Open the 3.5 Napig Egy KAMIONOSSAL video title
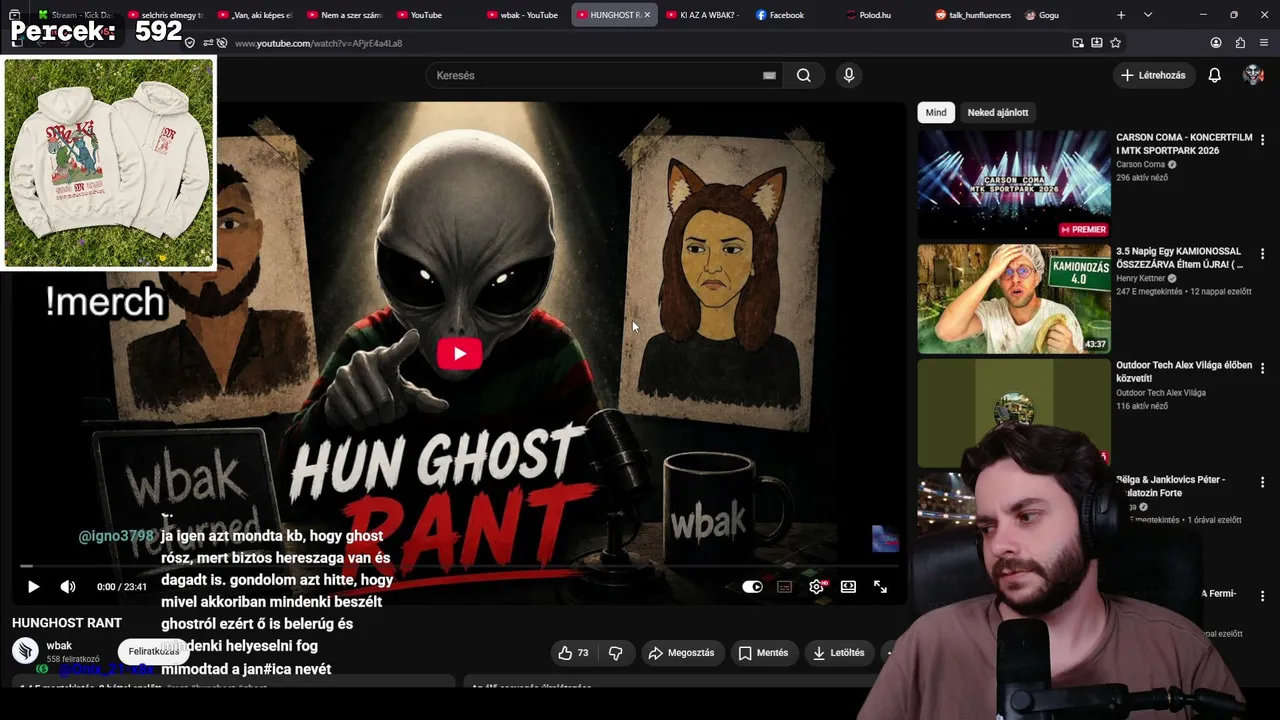 [1180, 258]
